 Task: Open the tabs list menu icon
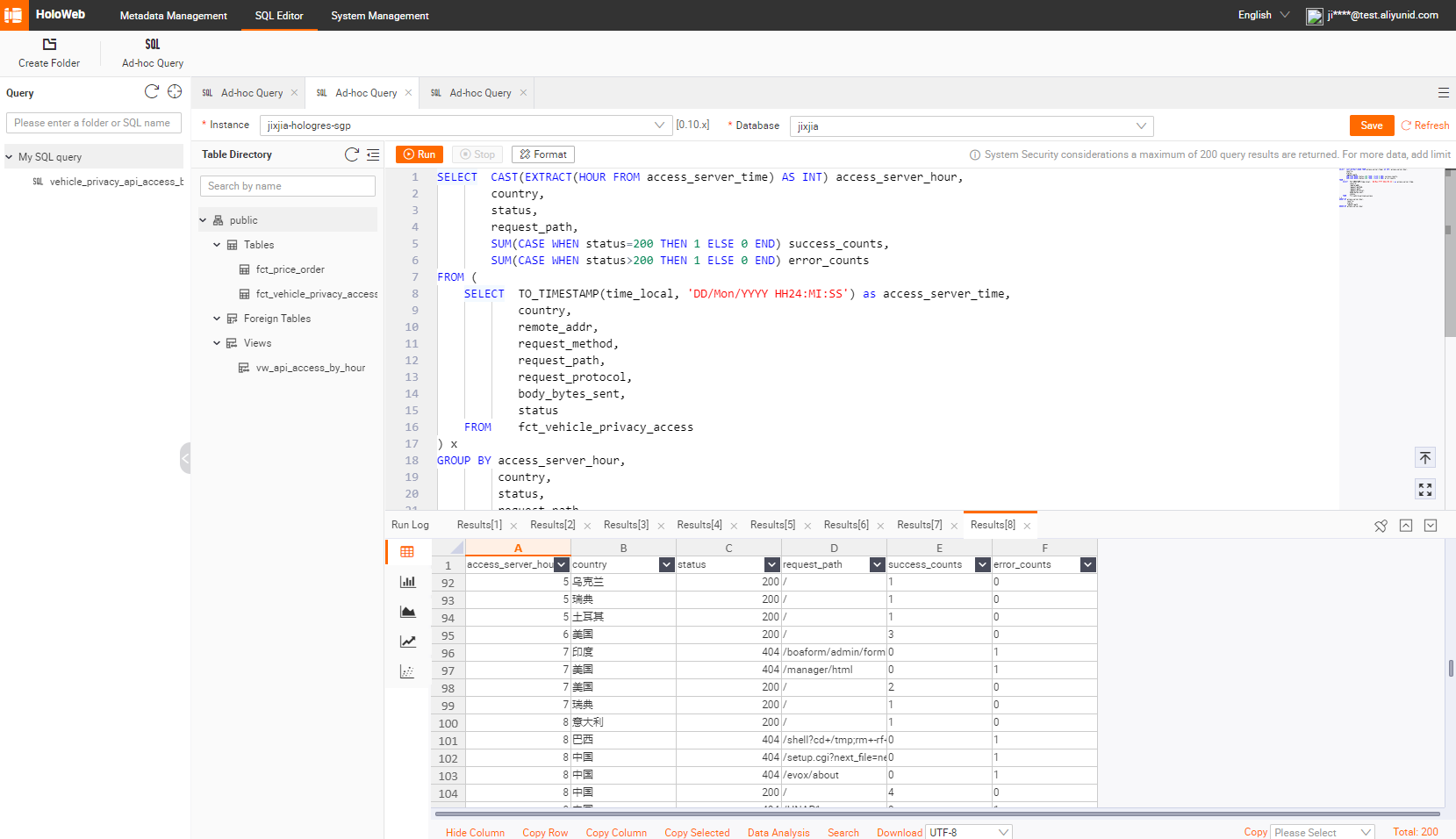(x=1444, y=92)
